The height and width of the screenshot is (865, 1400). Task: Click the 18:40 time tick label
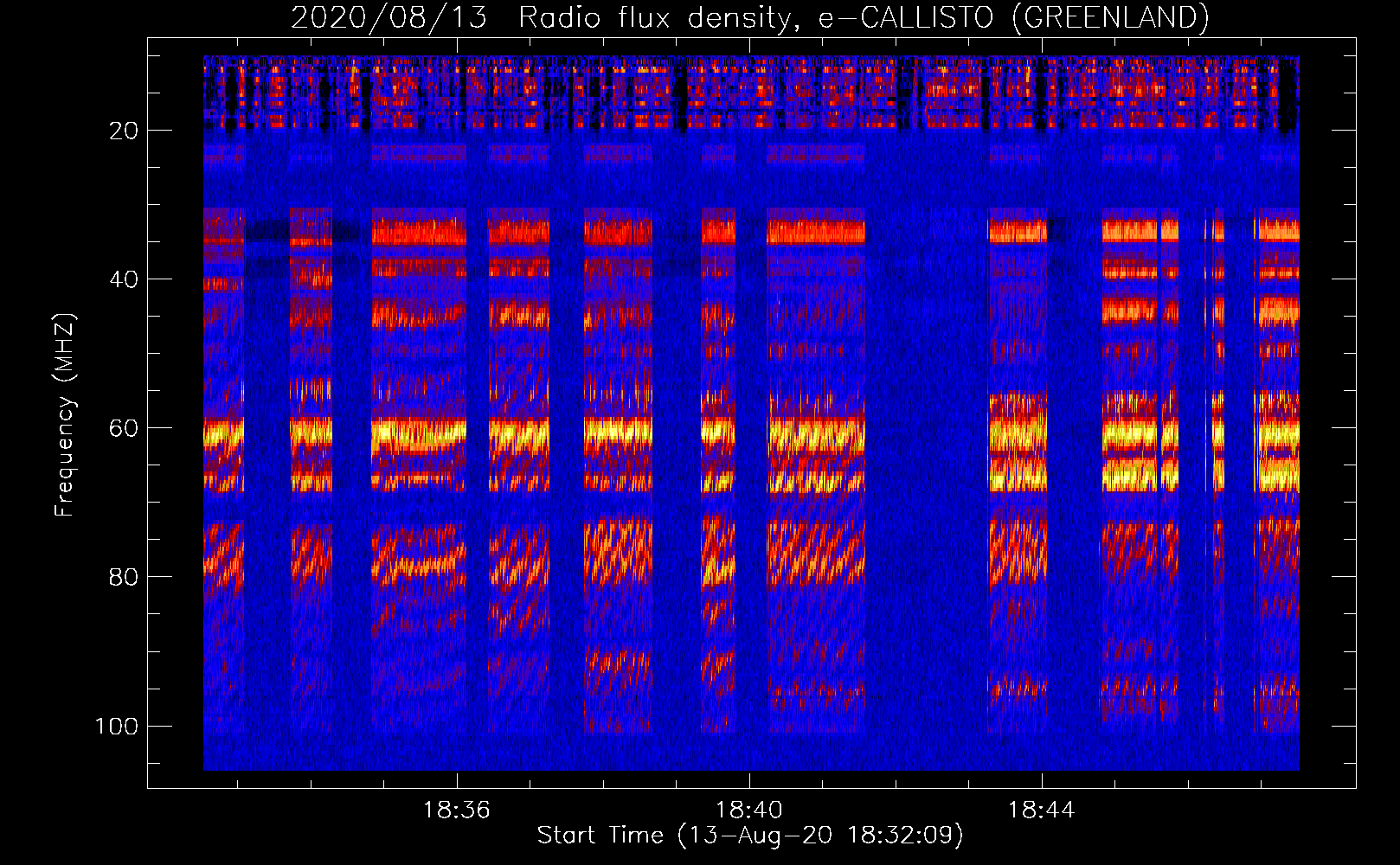tap(748, 811)
